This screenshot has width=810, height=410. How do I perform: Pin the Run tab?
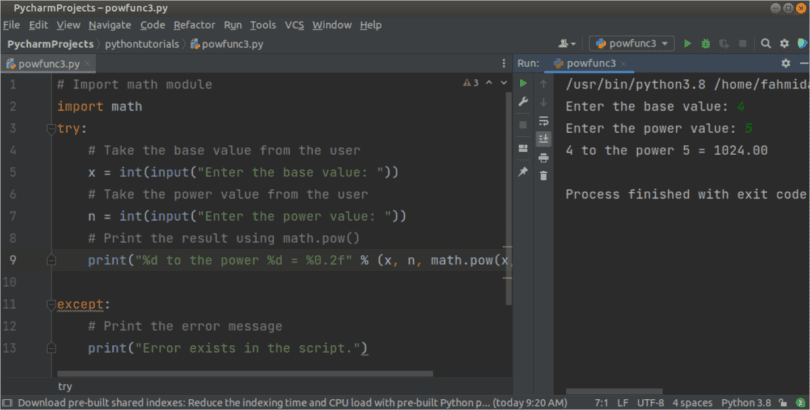[523, 171]
